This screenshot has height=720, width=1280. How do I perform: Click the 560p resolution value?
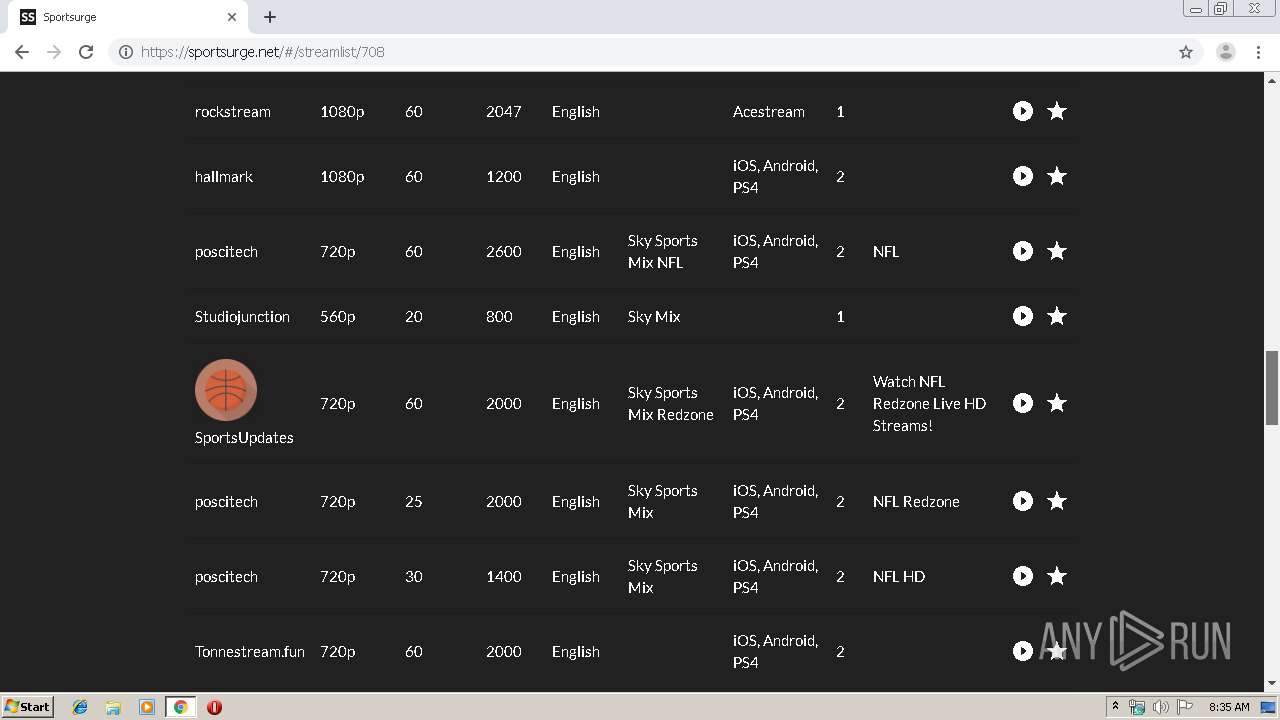(x=337, y=316)
